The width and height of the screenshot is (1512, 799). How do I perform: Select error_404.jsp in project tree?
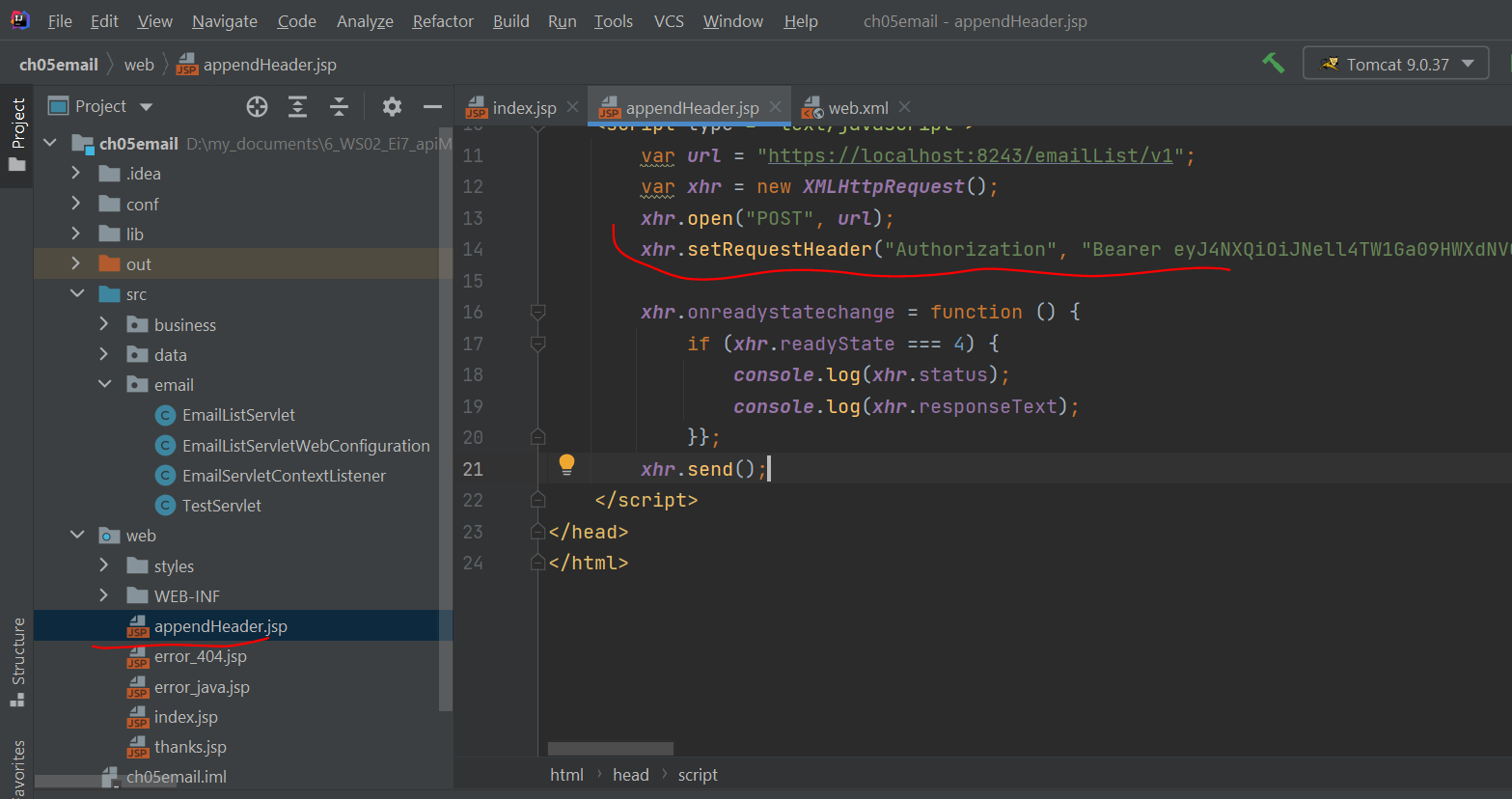click(200, 656)
